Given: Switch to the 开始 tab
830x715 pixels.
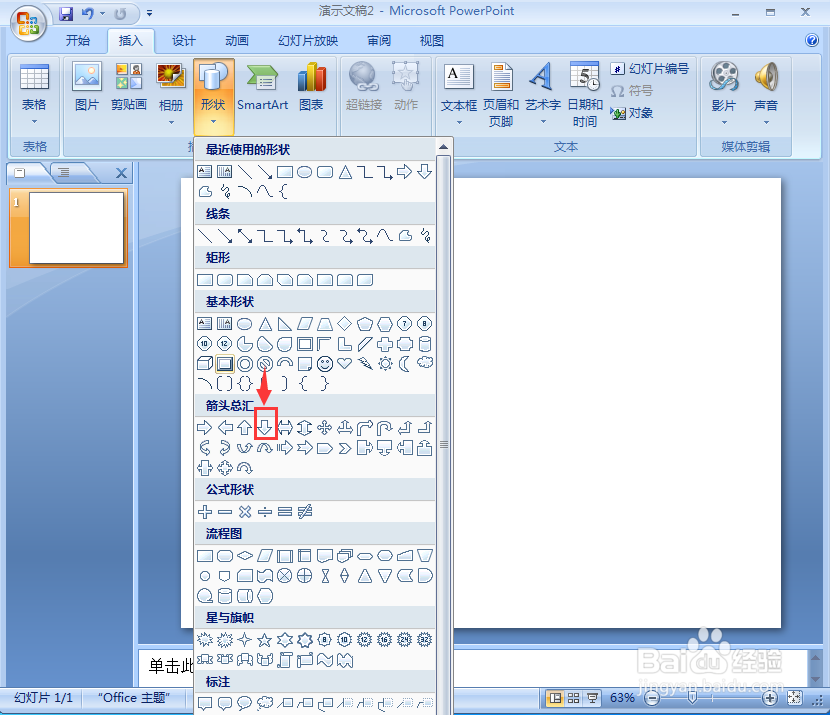Looking at the screenshot, I should [x=78, y=41].
